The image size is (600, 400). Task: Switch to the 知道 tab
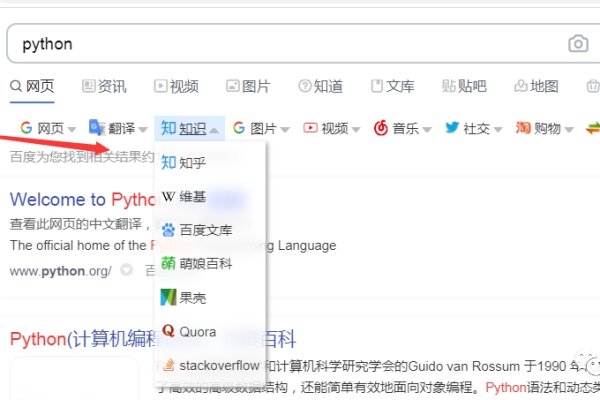[x=321, y=86]
